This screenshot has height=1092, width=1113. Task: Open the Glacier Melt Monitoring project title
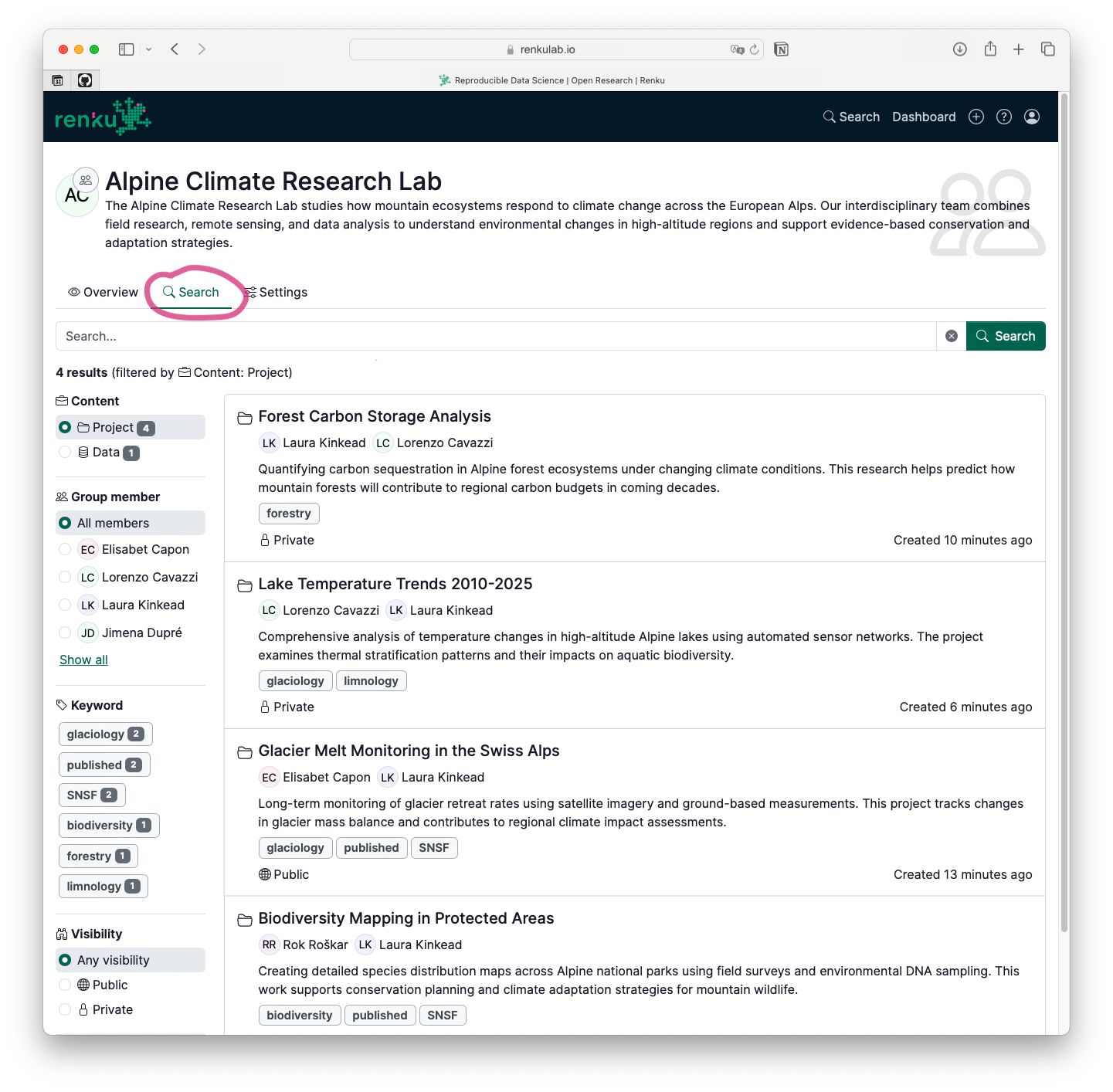click(x=409, y=750)
